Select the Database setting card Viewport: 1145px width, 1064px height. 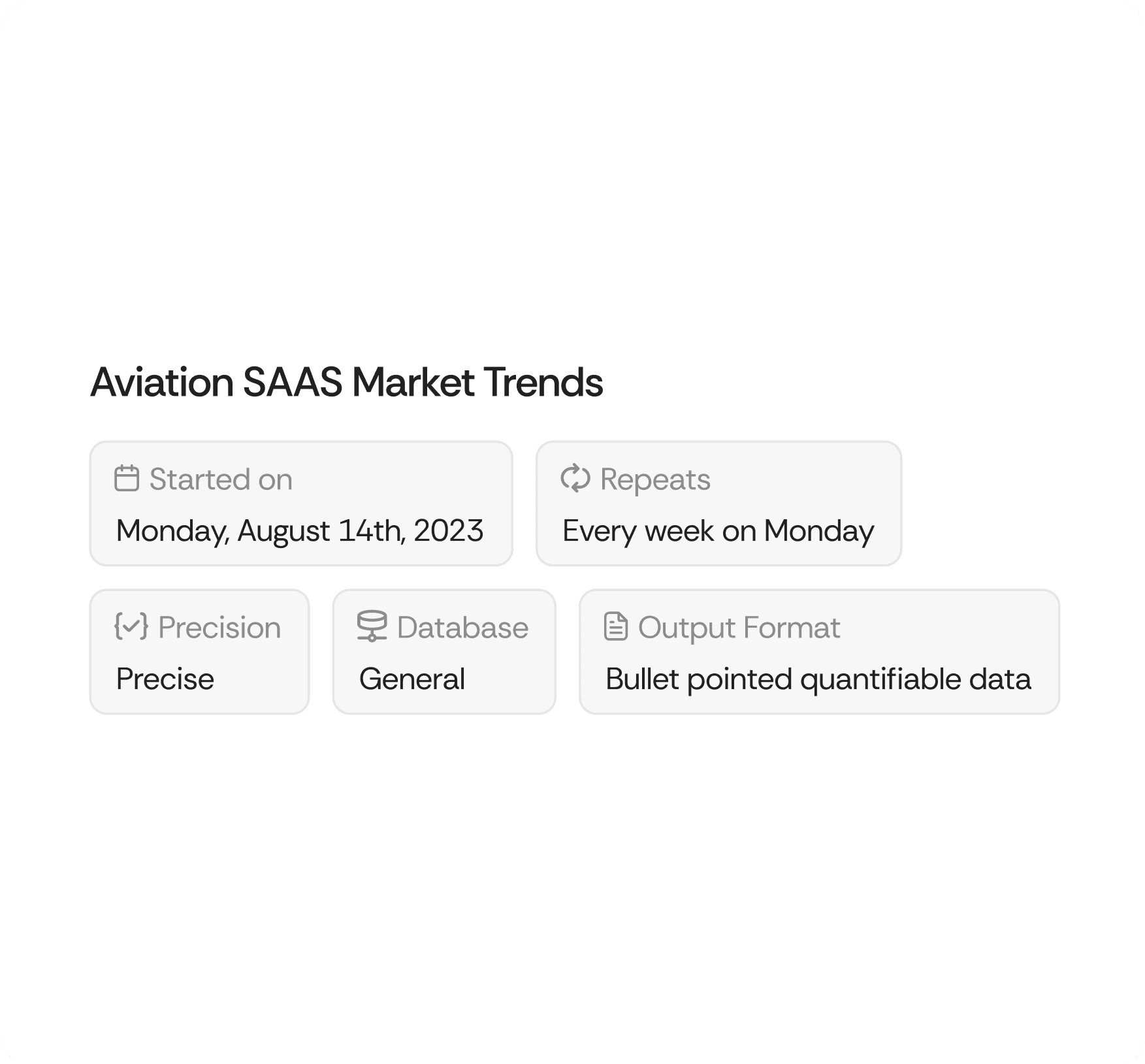point(444,652)
